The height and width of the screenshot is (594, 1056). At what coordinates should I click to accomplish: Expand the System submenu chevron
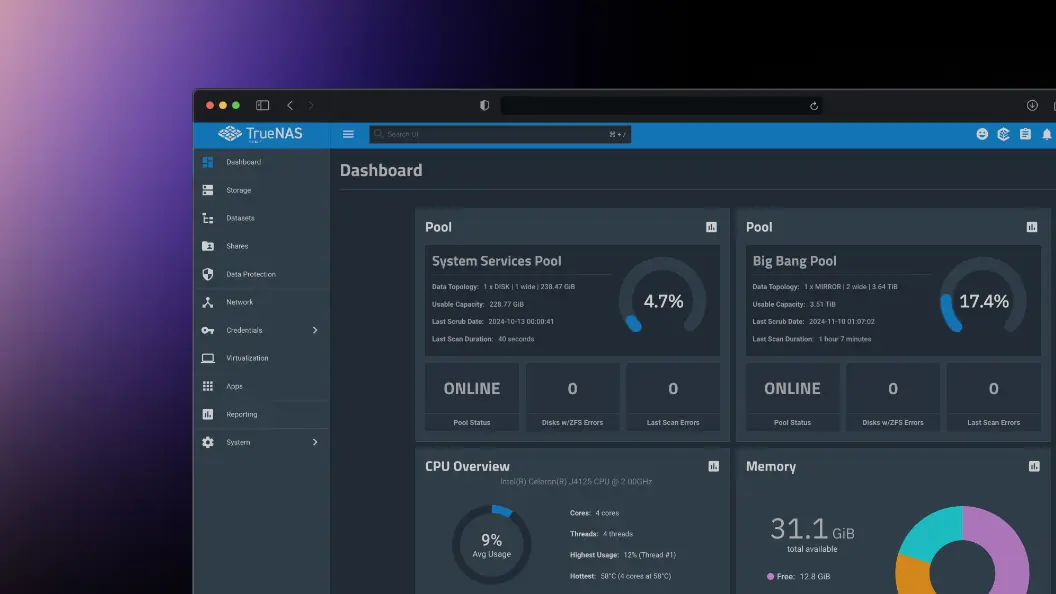[x=315, y=442]
